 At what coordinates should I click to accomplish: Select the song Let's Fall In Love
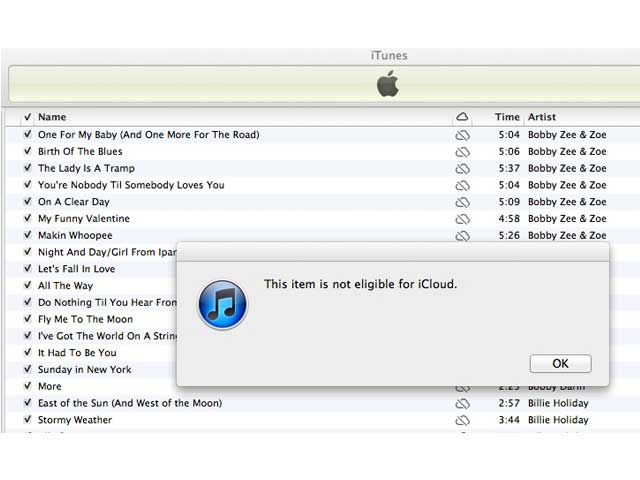click(76, 269)
